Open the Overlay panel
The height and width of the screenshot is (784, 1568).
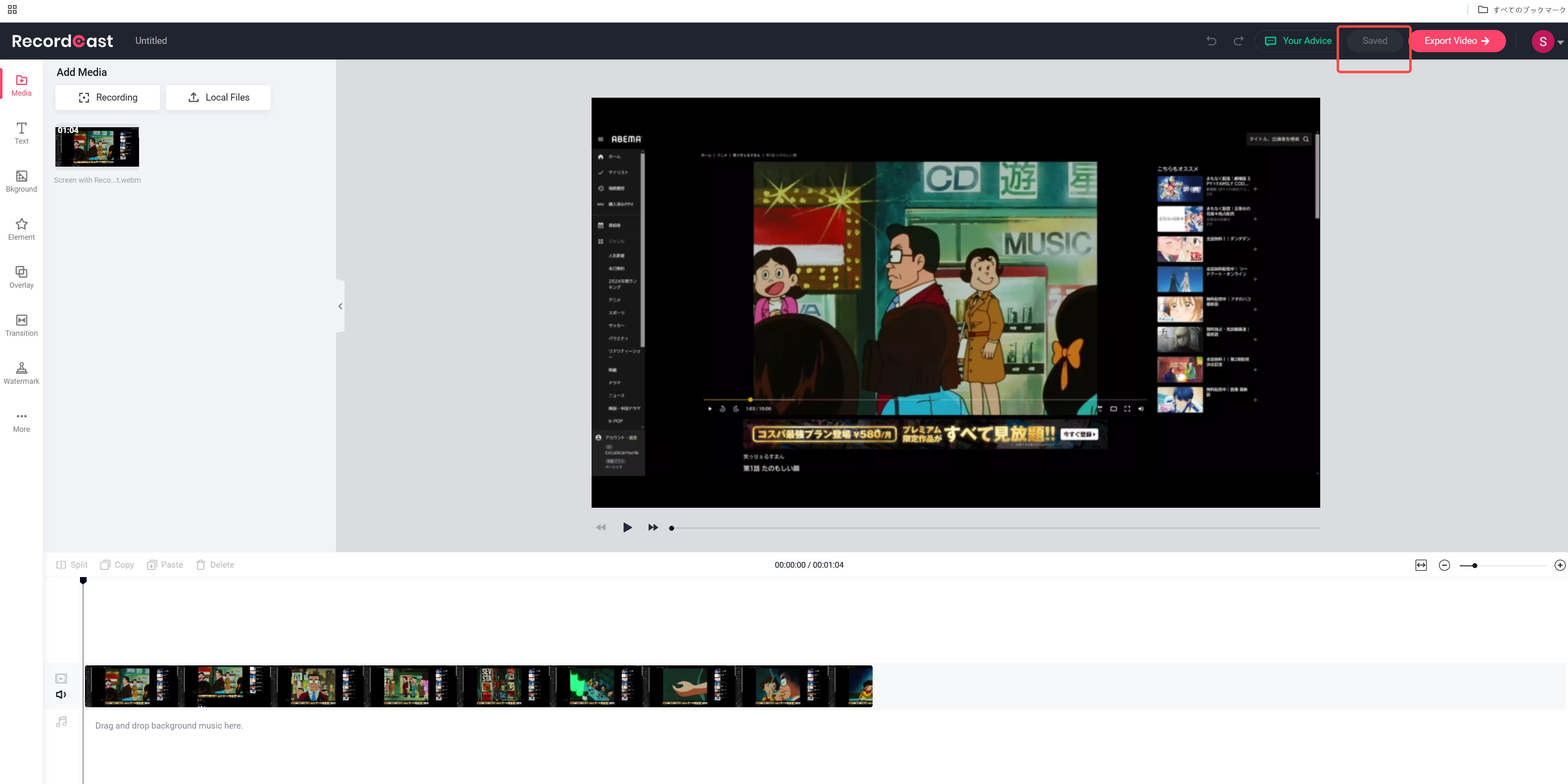(x=21, y=278)
